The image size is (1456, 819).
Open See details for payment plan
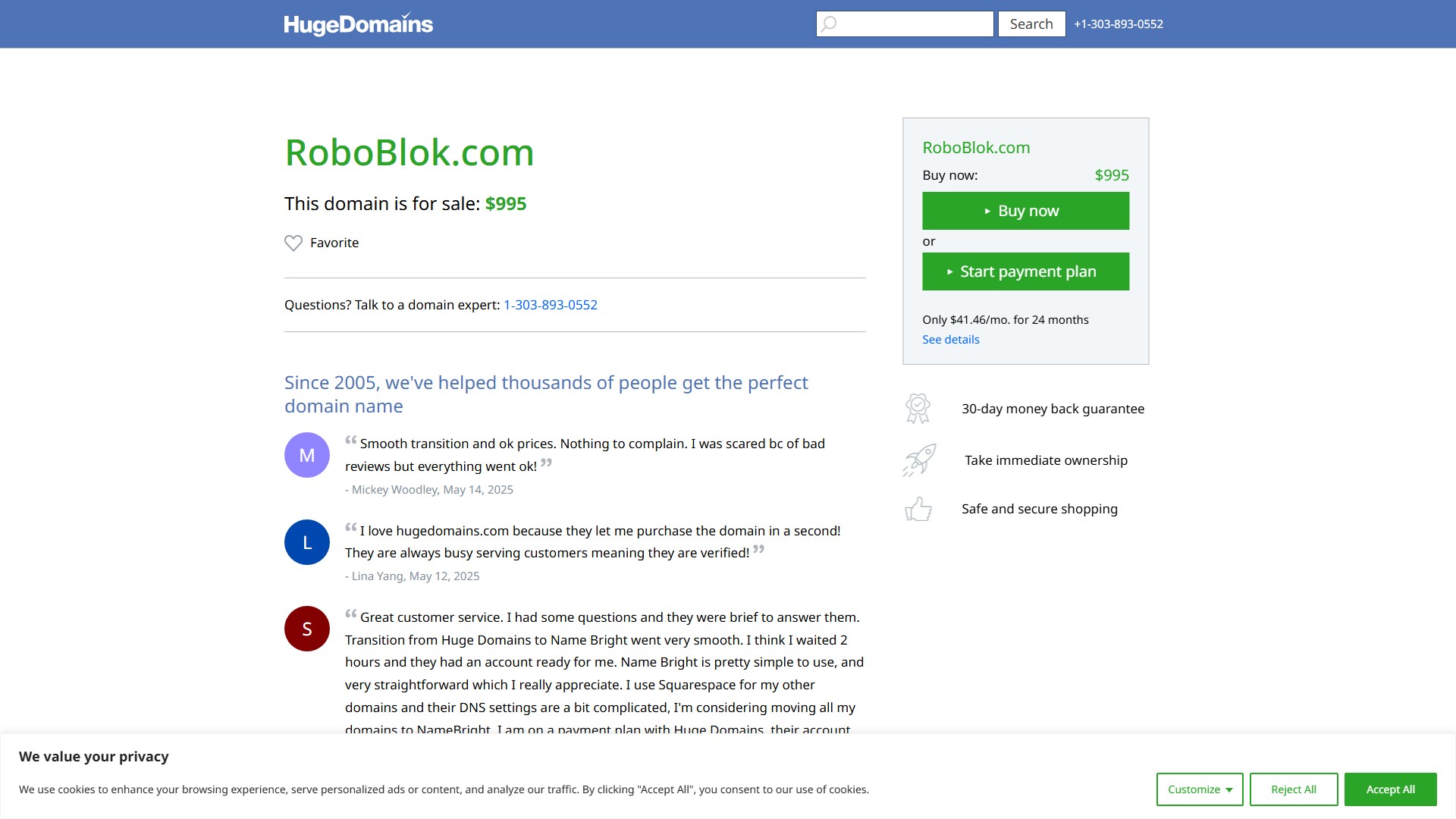click(x=950, y=339)
